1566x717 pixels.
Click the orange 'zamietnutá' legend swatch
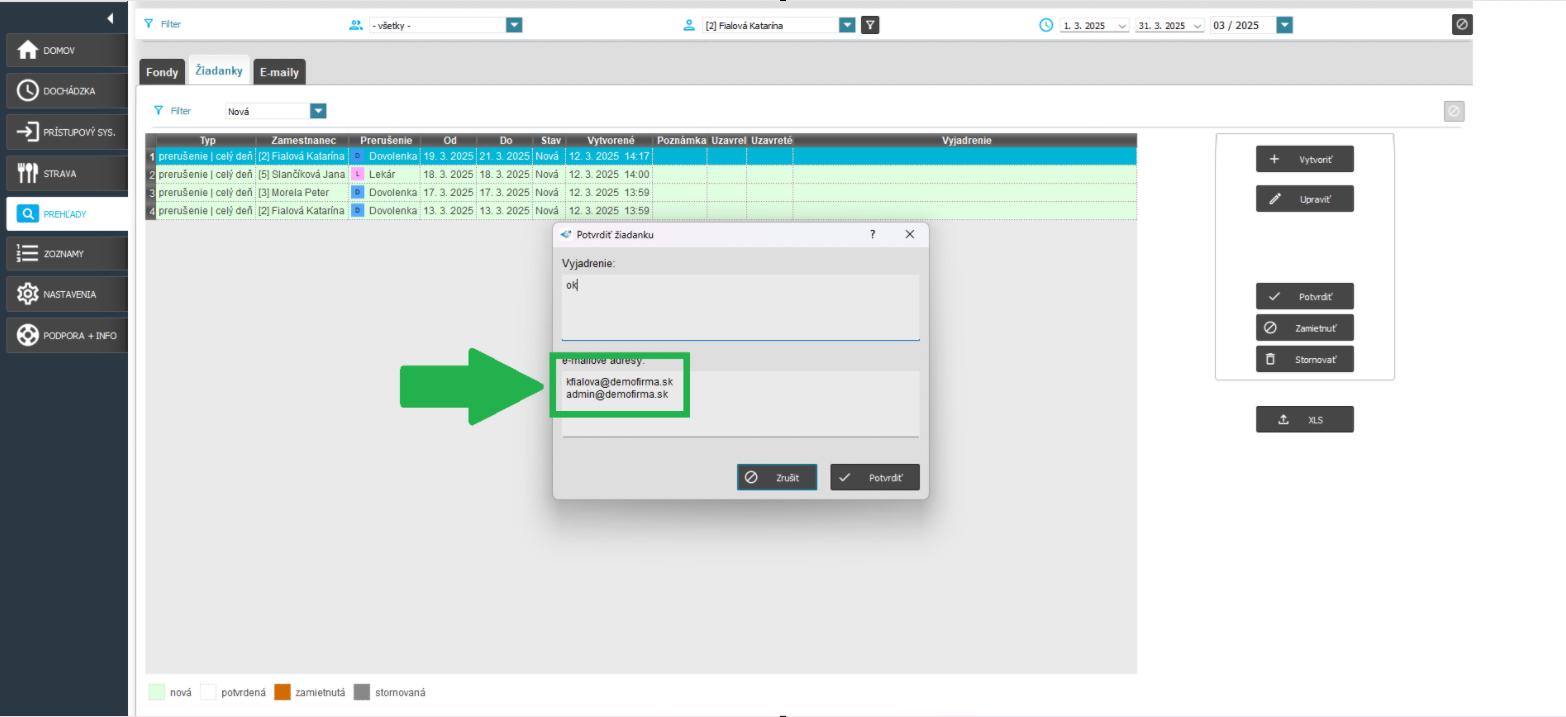pyautogui.click(x=282, y=692)
